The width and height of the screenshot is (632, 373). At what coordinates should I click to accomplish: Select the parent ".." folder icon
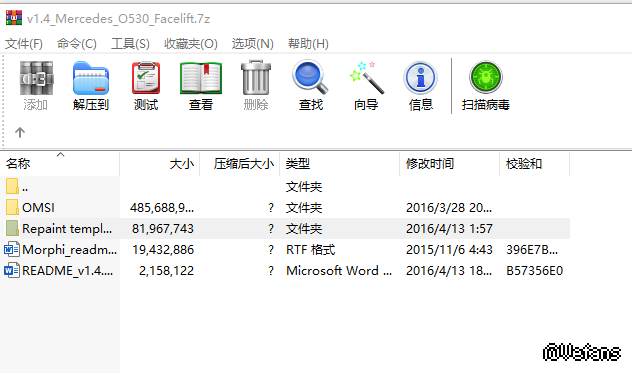[12, 186]
